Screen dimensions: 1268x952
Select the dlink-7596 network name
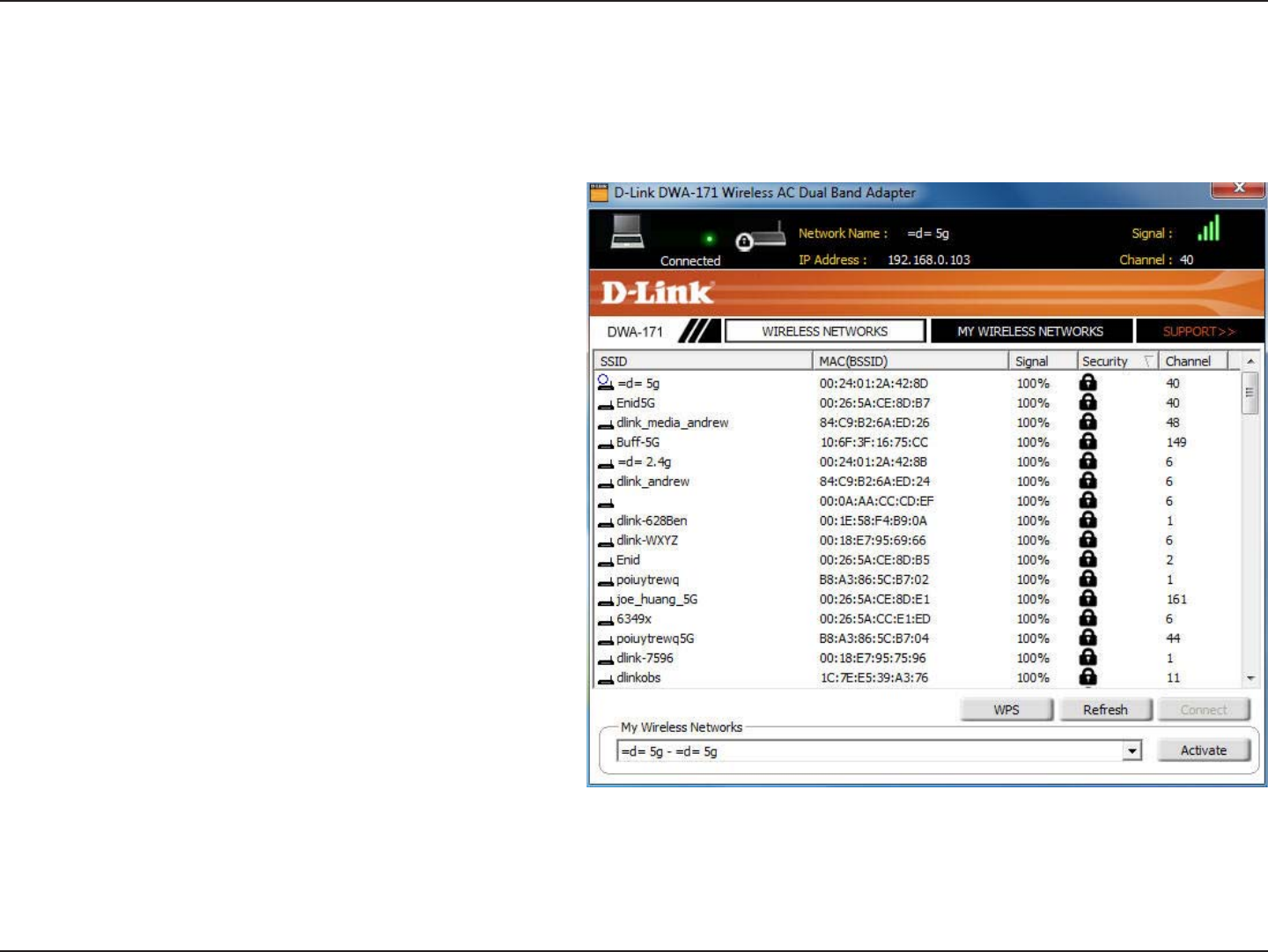[645, 658]
